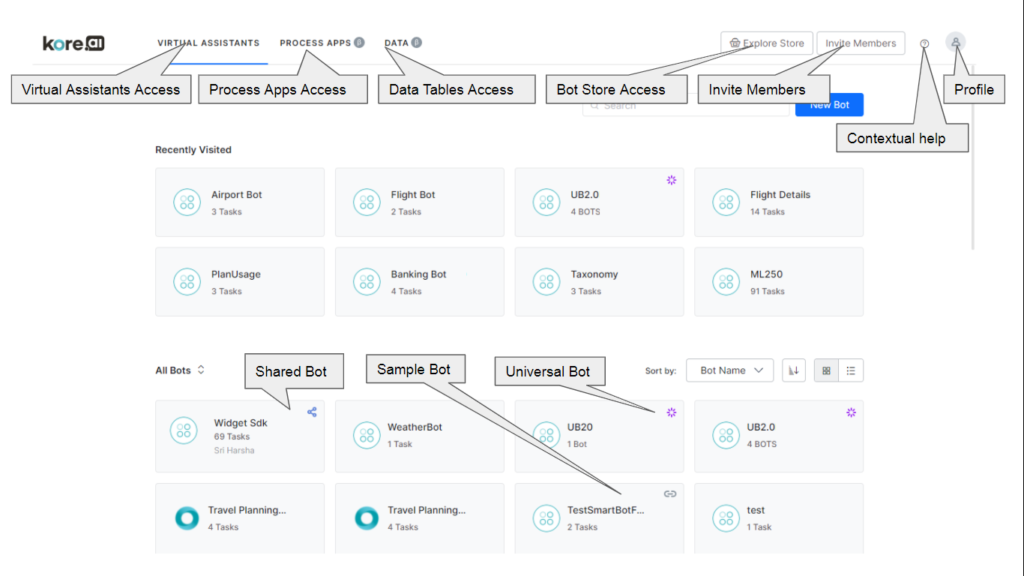Enable grid view for bots
This screenshot has width=1024, height=576.
pyautogui.click(x=824, y=370)
